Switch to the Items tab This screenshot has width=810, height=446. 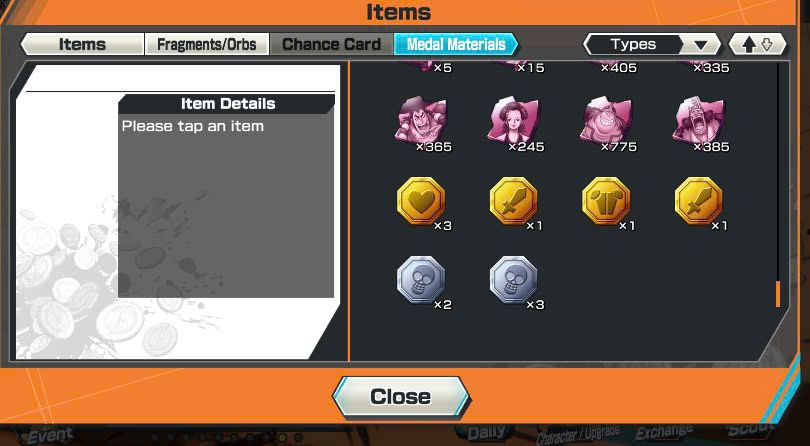[82, 44]
